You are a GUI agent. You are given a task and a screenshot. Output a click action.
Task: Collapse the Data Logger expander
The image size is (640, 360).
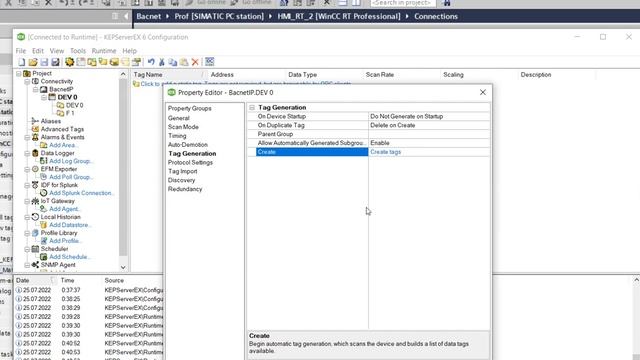click(x=27, y=153)
